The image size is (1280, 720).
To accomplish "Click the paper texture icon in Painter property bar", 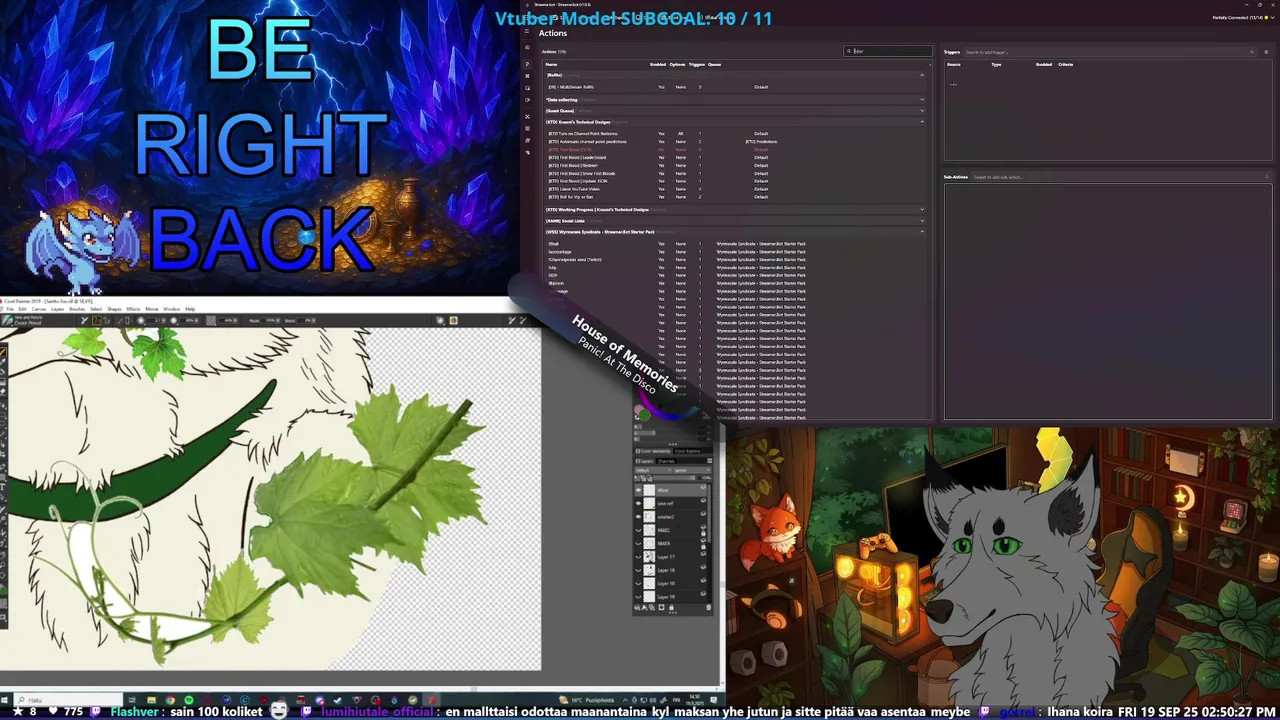I will [x=211, y=320].
